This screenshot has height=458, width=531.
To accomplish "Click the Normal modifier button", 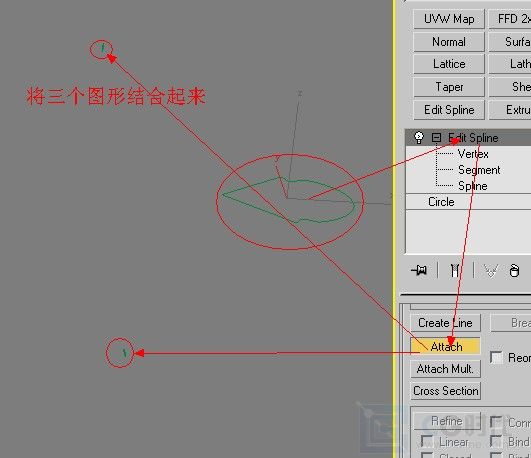I will point(449,42).
